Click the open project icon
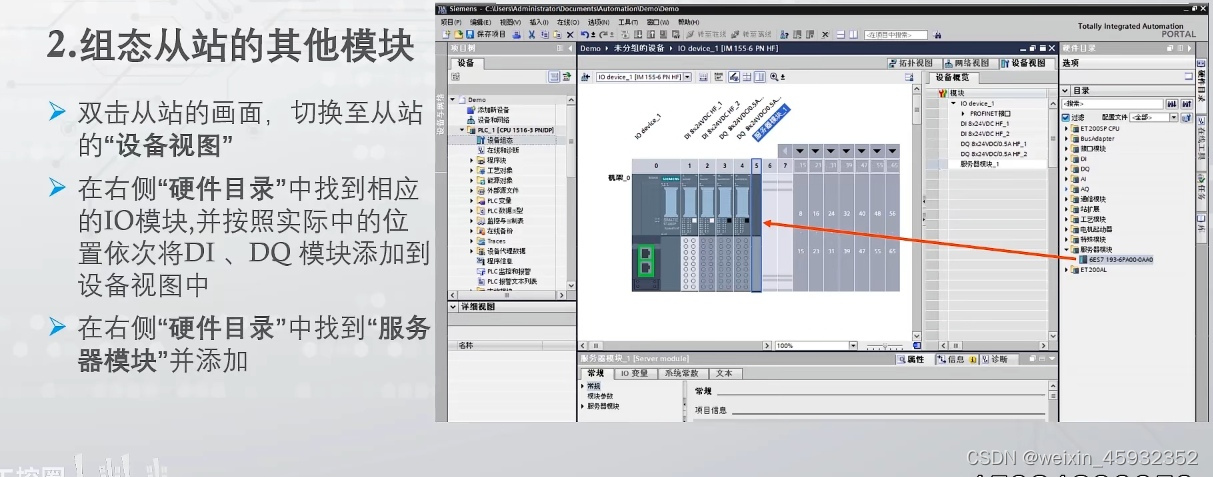Screen dimensions: 1213x477 click(x=458, y=34)
